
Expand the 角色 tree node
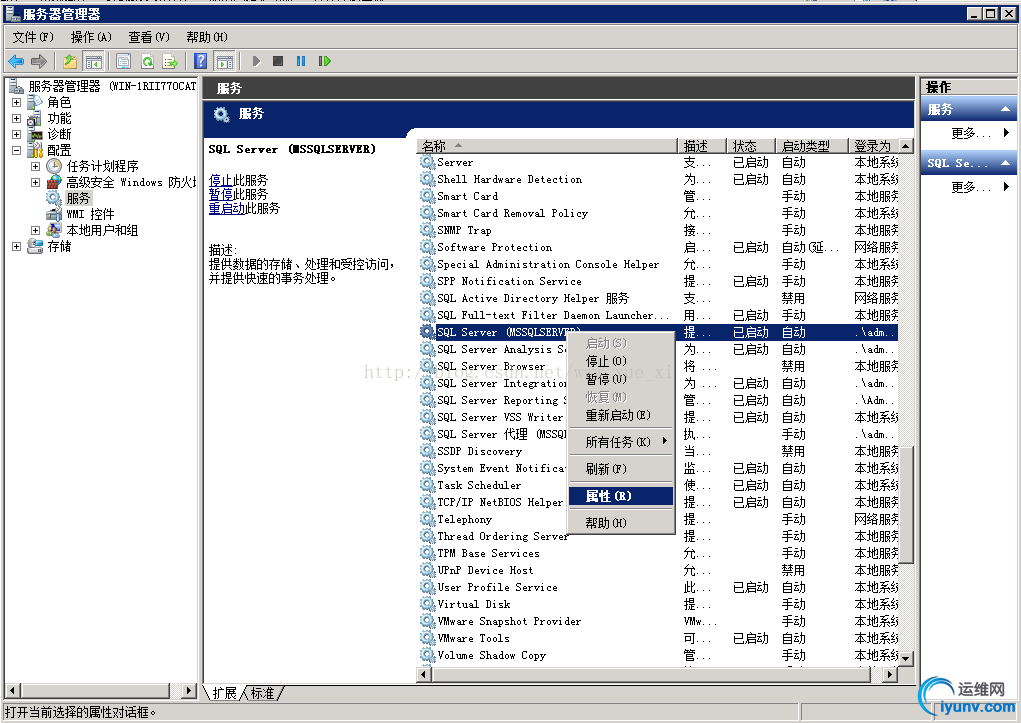point(16,102)
